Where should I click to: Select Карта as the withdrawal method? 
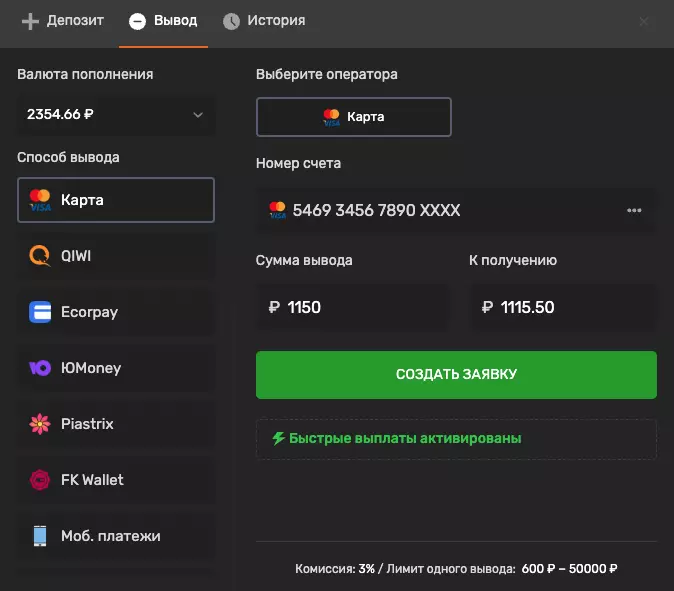point(116,200)
